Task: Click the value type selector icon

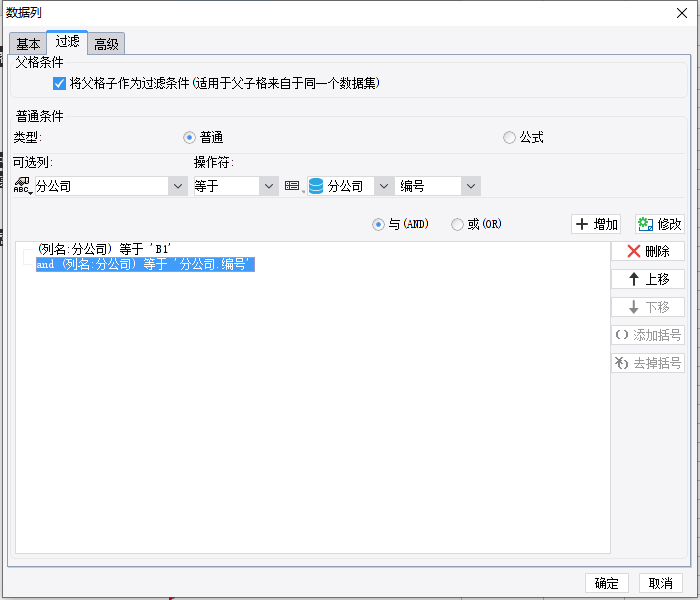Action: pyautogui.click(x=293, y=186)
